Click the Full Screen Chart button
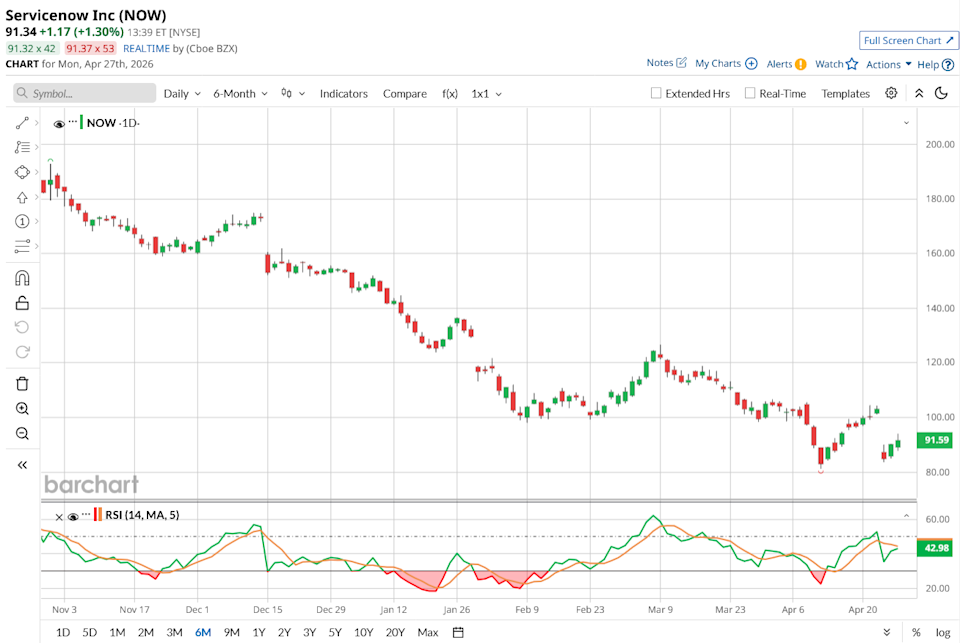Viewport: 960px width, 643px height. (907, 40)
